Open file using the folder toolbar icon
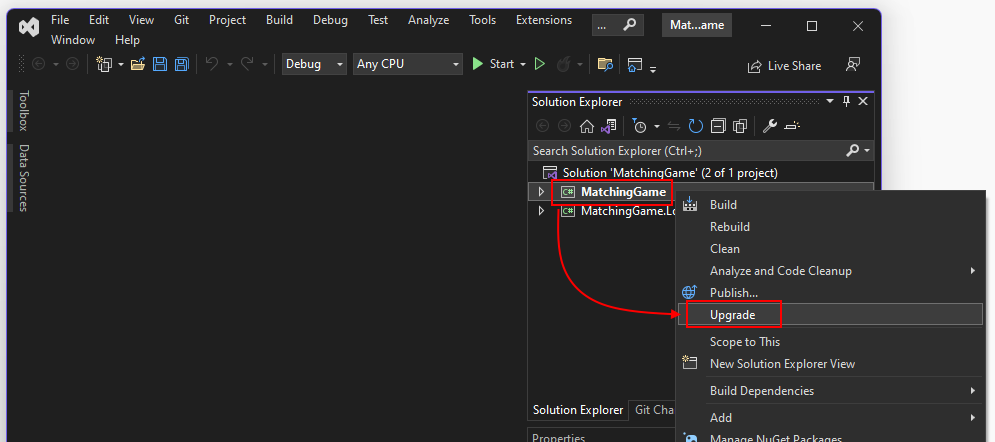 click(138, 64)
